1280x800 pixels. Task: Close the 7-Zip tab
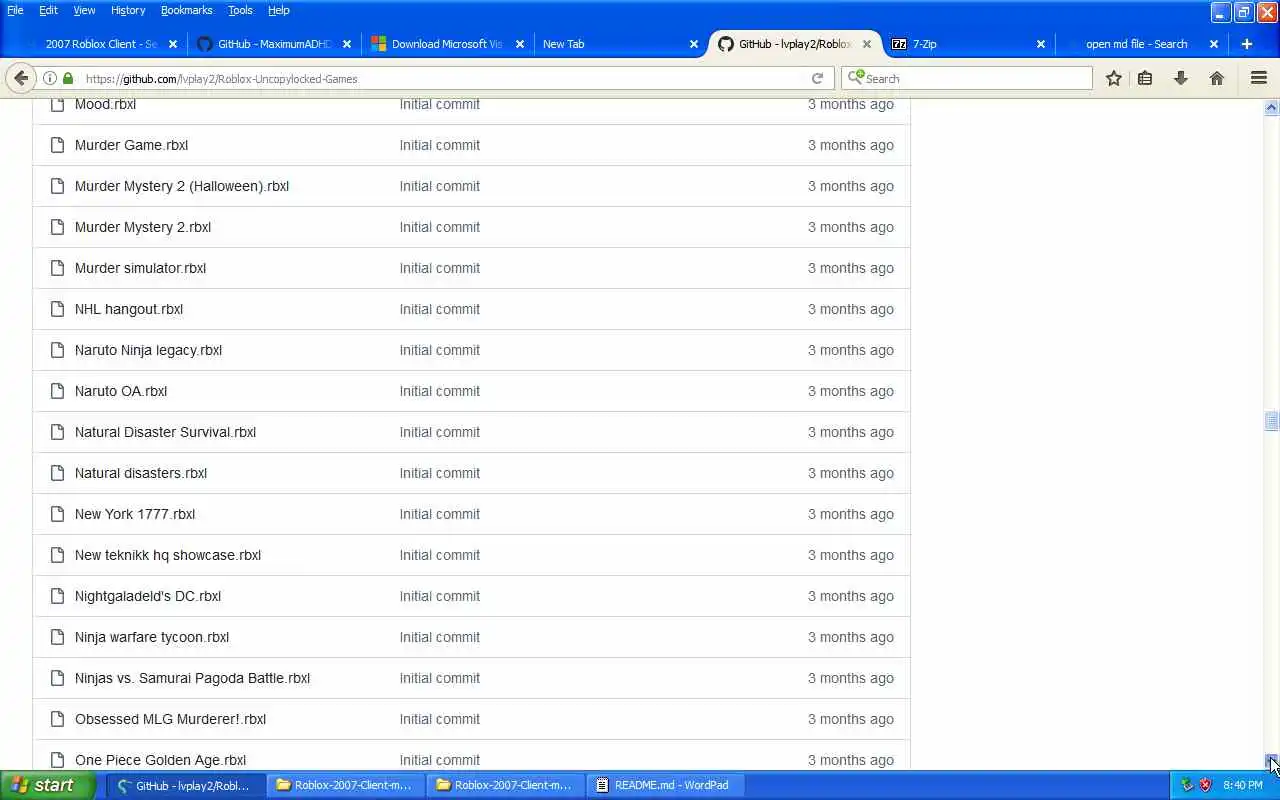(x=1041, y=44)
